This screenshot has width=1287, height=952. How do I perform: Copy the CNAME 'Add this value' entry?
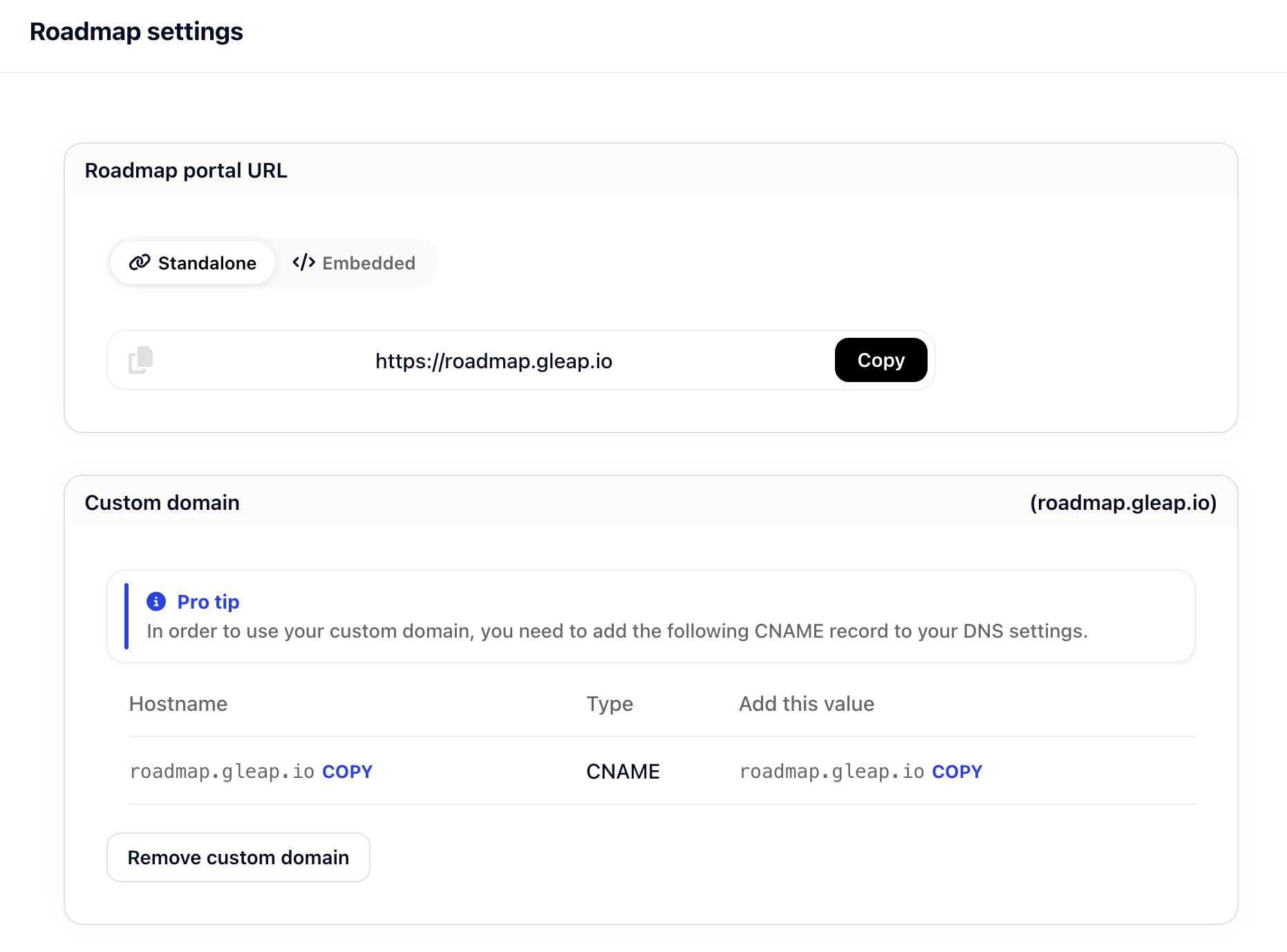tap(957, 772)
